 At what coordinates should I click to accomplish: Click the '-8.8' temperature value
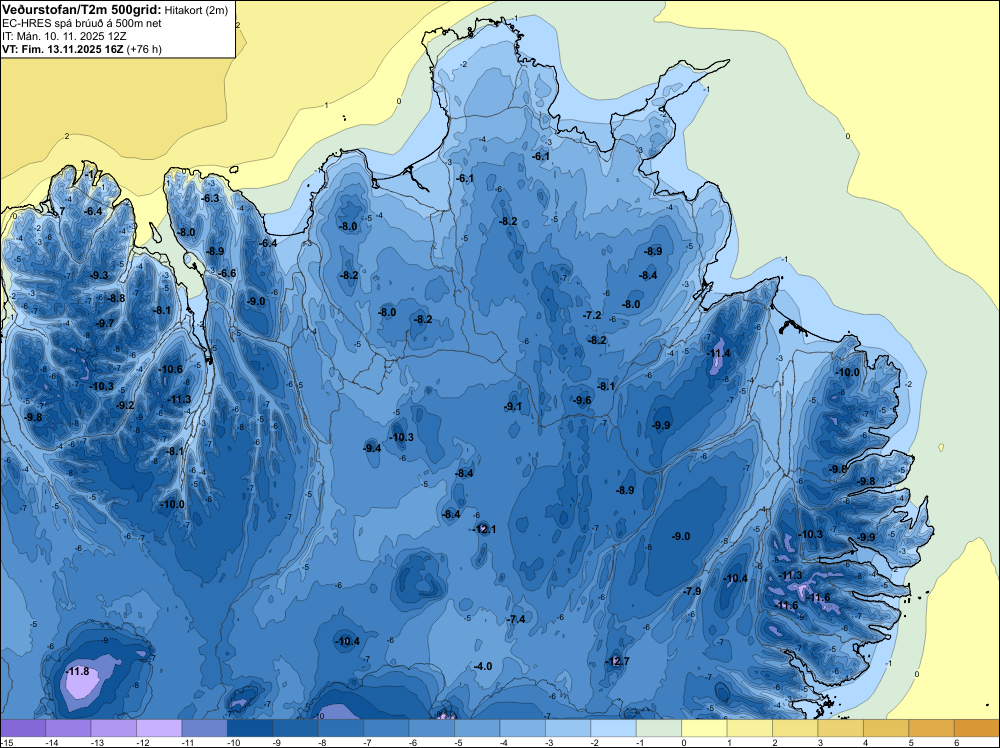tap(116, 298)
